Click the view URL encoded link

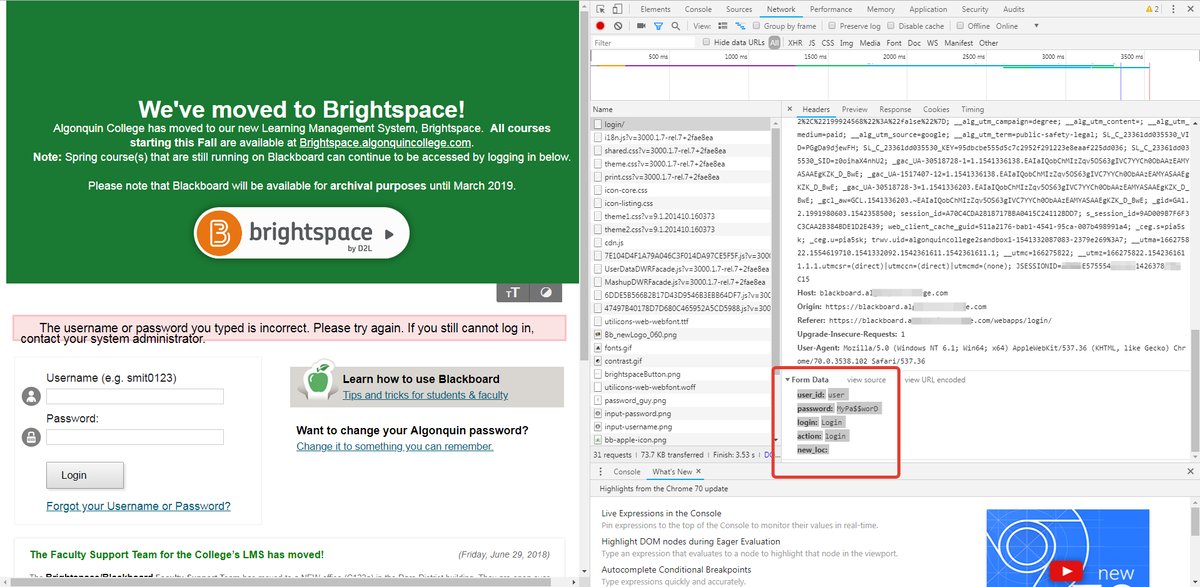pyautogui.click(x=934, y=380)
